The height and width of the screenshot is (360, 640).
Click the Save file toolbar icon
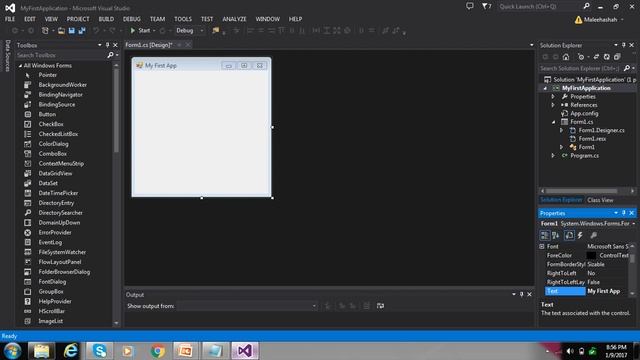click(72, 31)
